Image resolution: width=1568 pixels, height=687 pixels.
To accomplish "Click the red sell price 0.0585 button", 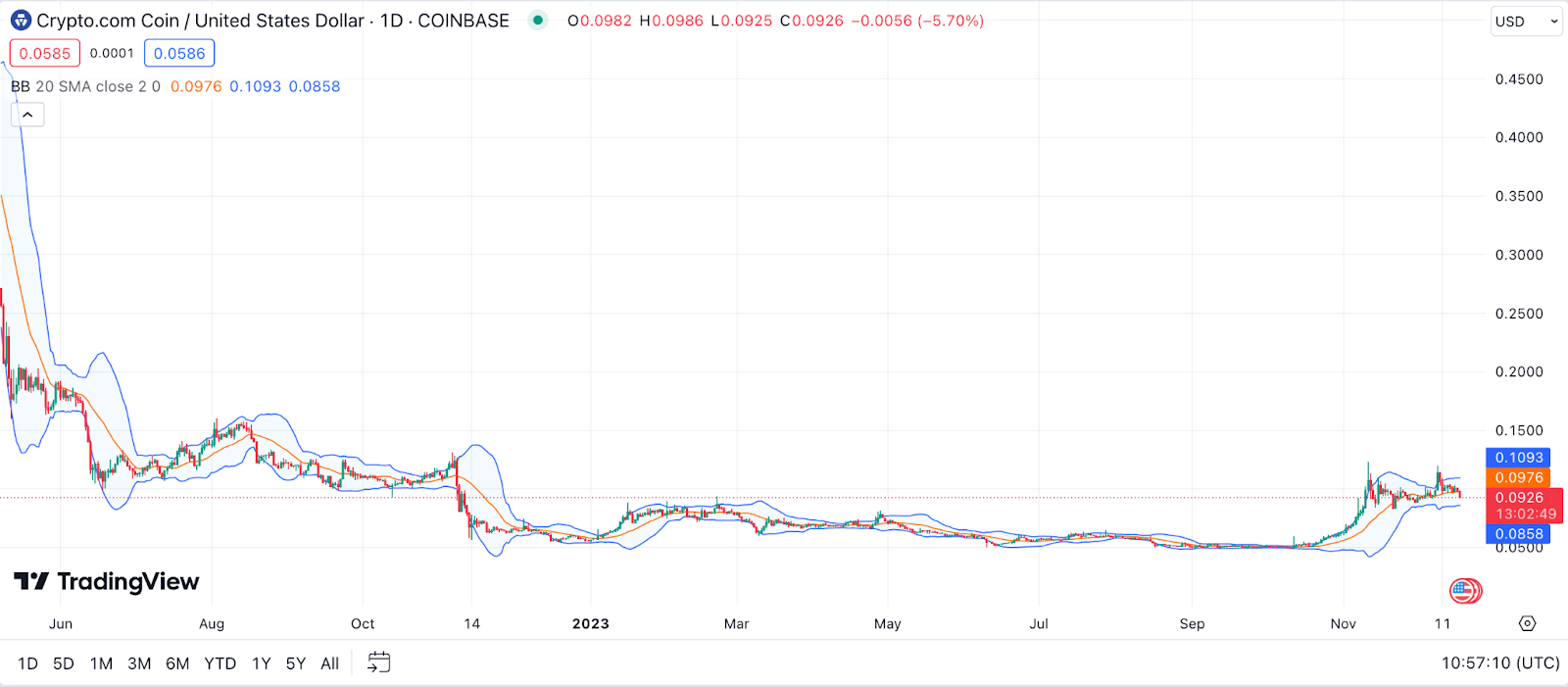I will click(45, 53).
